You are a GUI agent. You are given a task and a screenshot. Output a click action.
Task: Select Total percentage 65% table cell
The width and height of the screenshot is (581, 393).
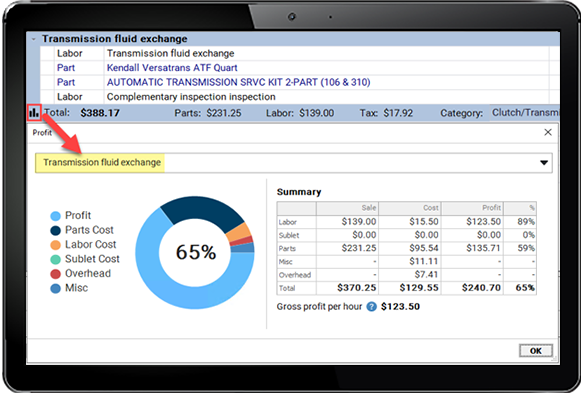coord(520,288)
